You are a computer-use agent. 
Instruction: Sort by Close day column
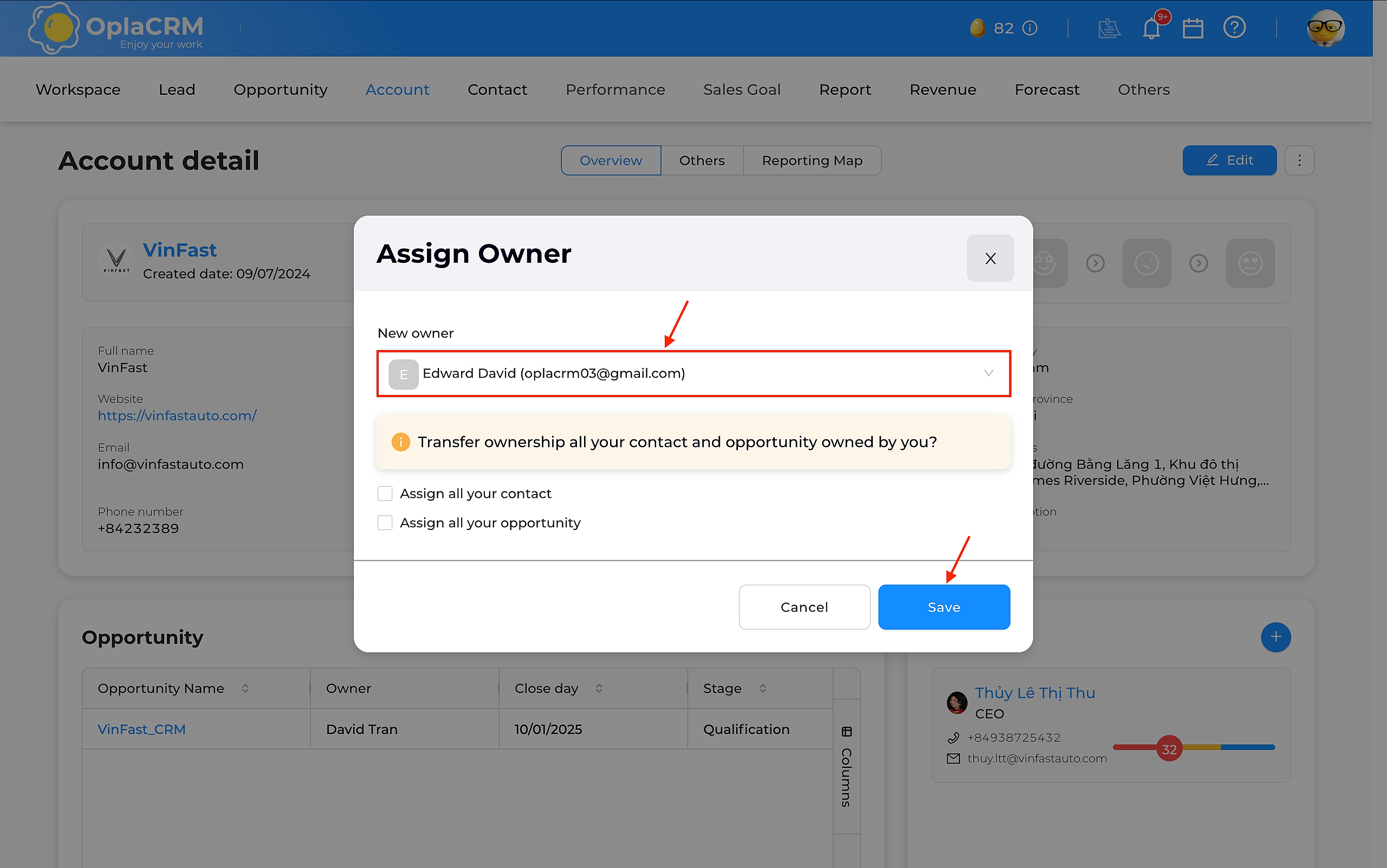(x=599, y=688)
